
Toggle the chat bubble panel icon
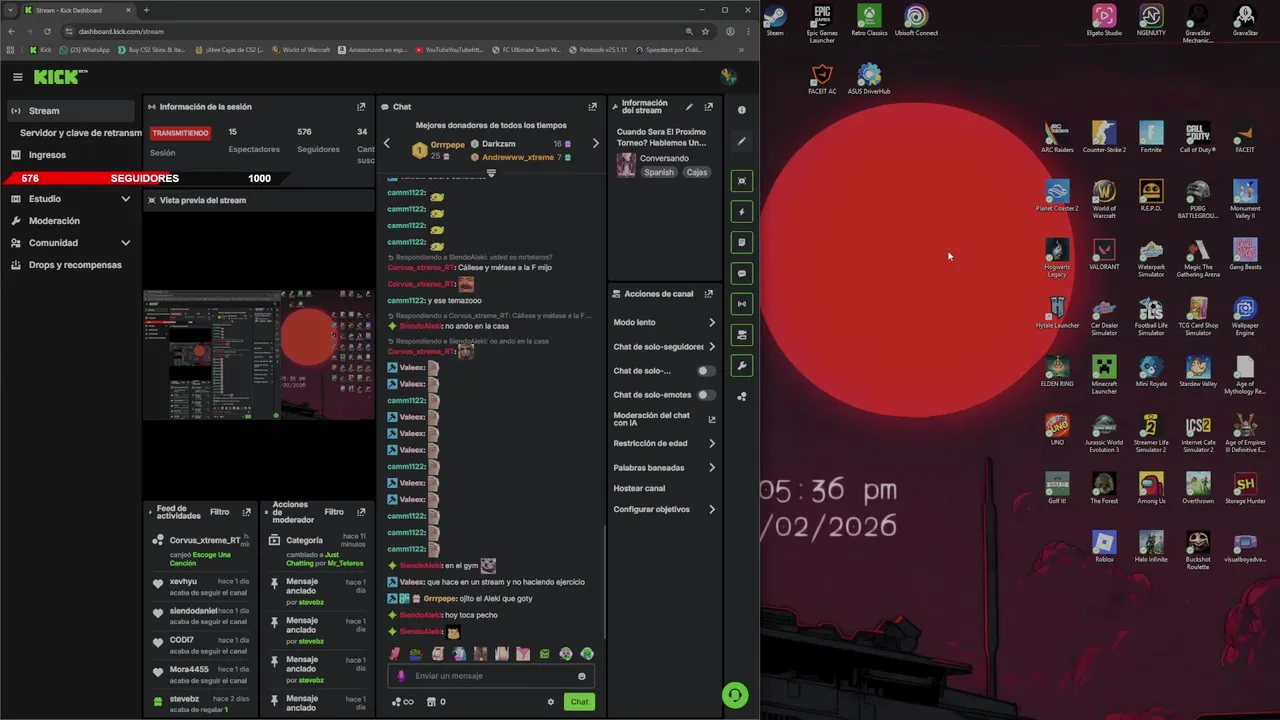[742, 273]
